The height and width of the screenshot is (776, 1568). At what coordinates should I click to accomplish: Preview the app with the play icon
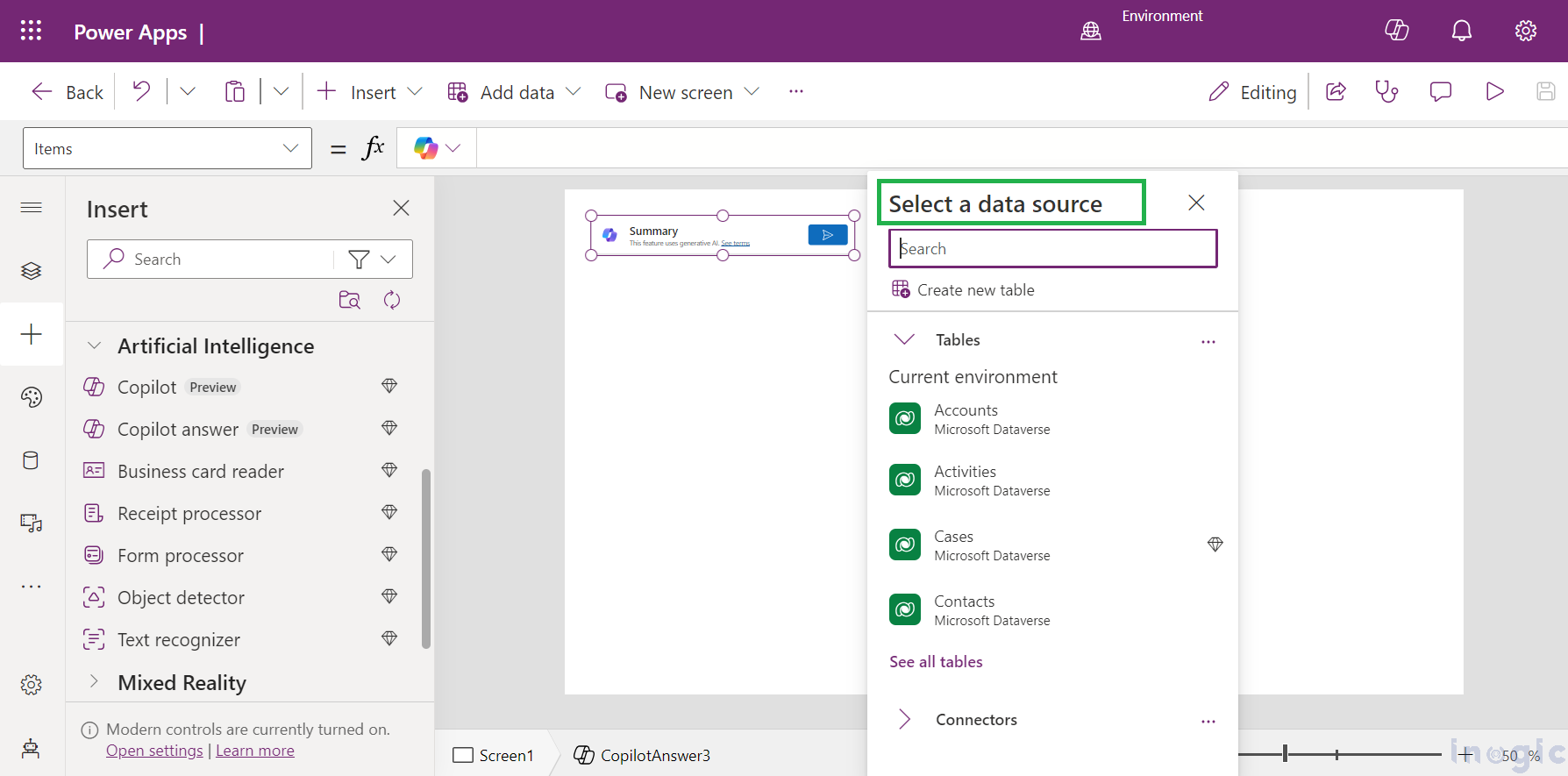point(1494,91)
